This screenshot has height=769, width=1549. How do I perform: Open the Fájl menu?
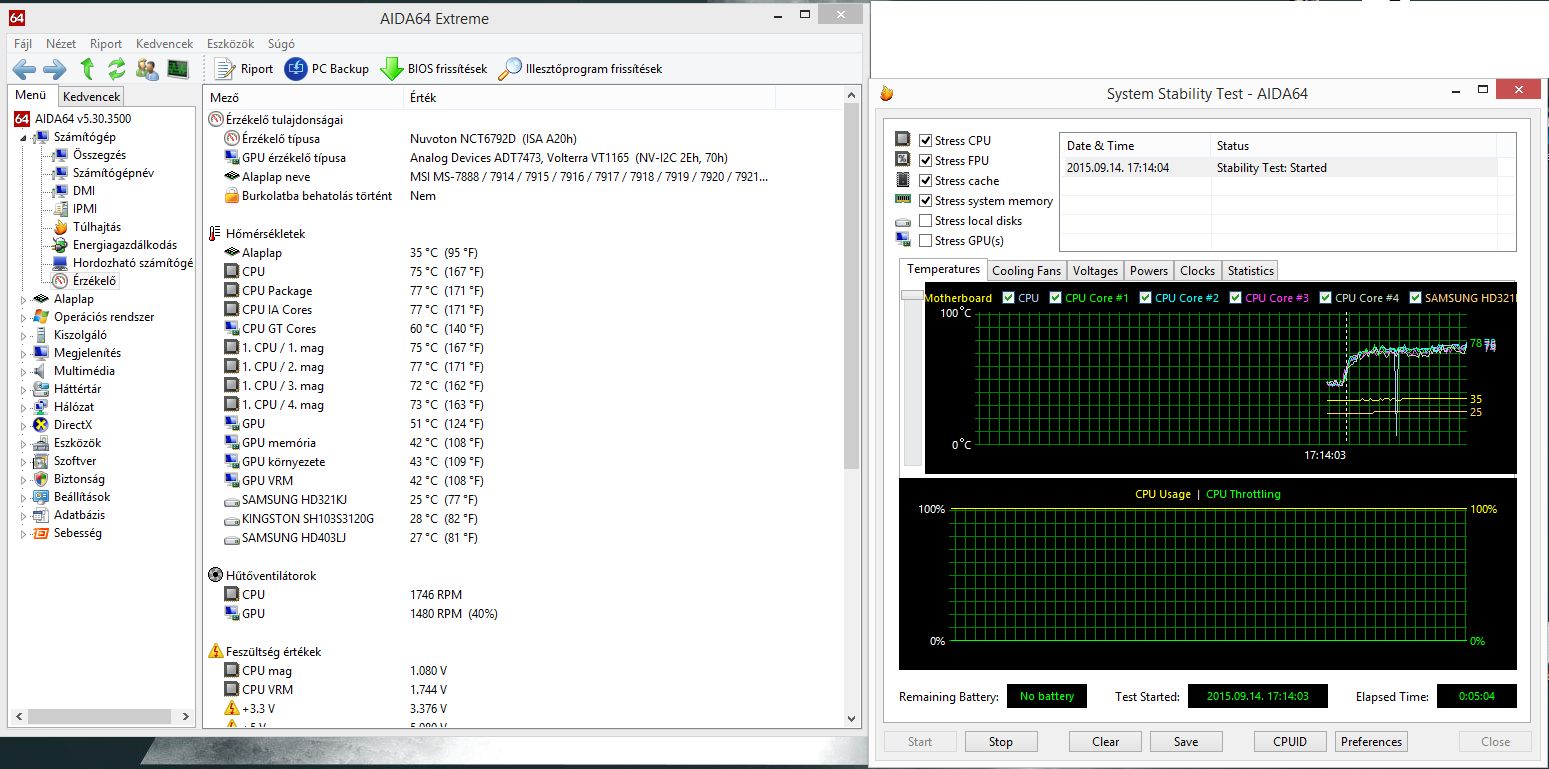point(23,44)
